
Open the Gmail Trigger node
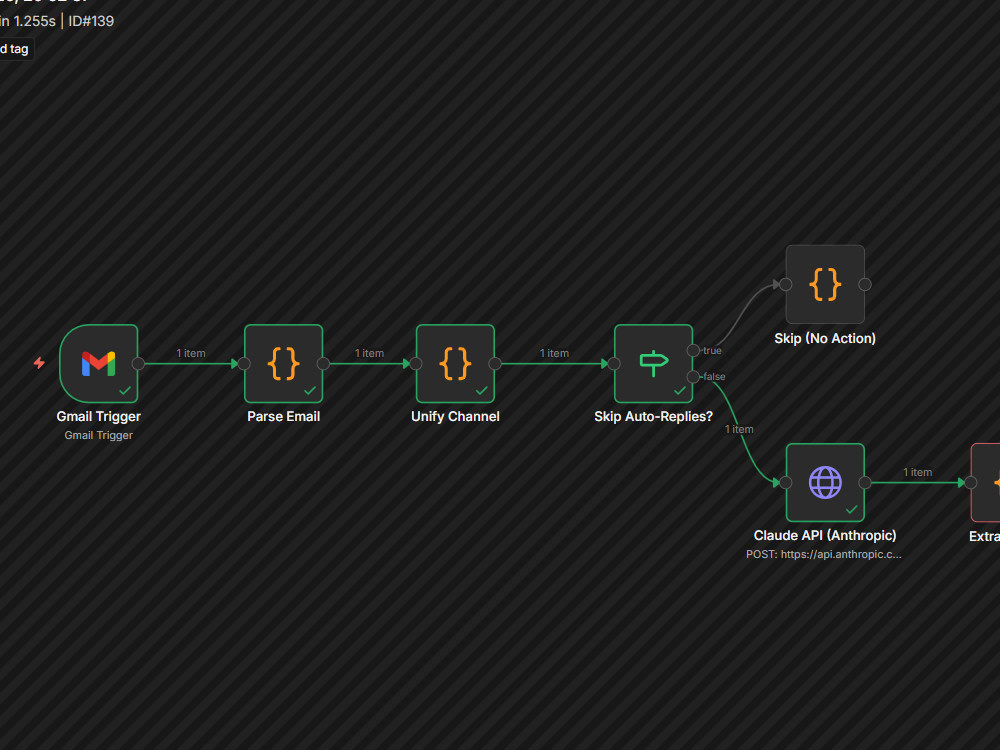coord(99,364)
